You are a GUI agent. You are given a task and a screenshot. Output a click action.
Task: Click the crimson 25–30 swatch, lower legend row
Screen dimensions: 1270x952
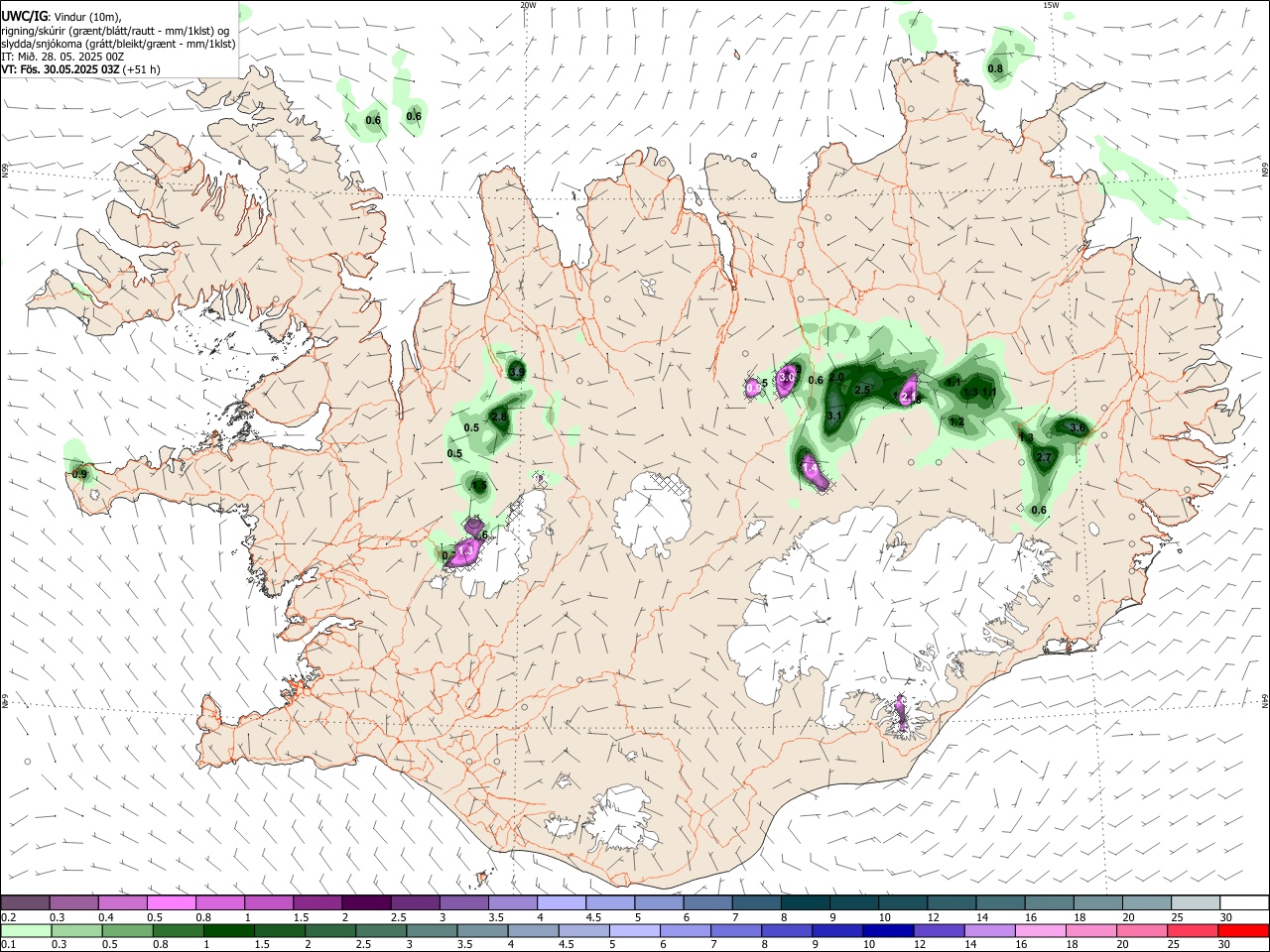pyautogui.click(x=1193, y=931)
